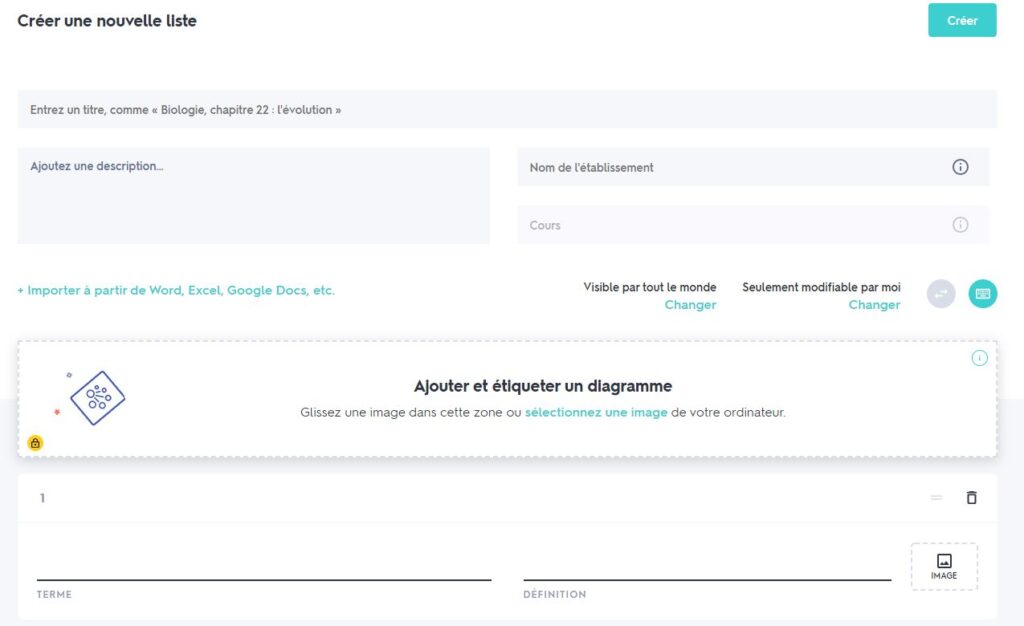Add an image with the IMAGE icon
Screen dimensions: 1024x626
click(x=943, y=565)
